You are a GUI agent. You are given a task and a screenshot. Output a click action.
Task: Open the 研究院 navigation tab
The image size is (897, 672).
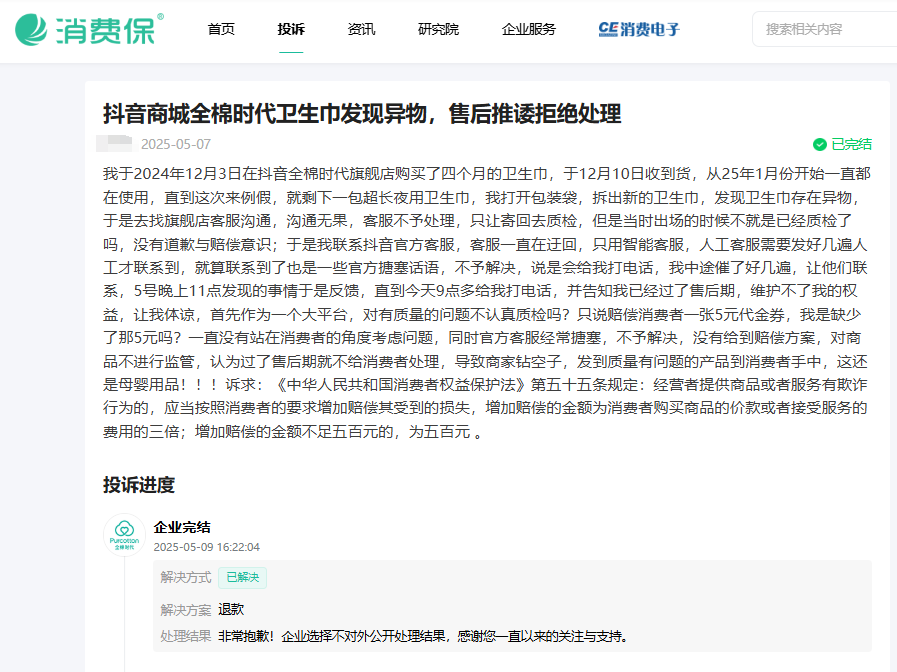(x=438, y=29)
